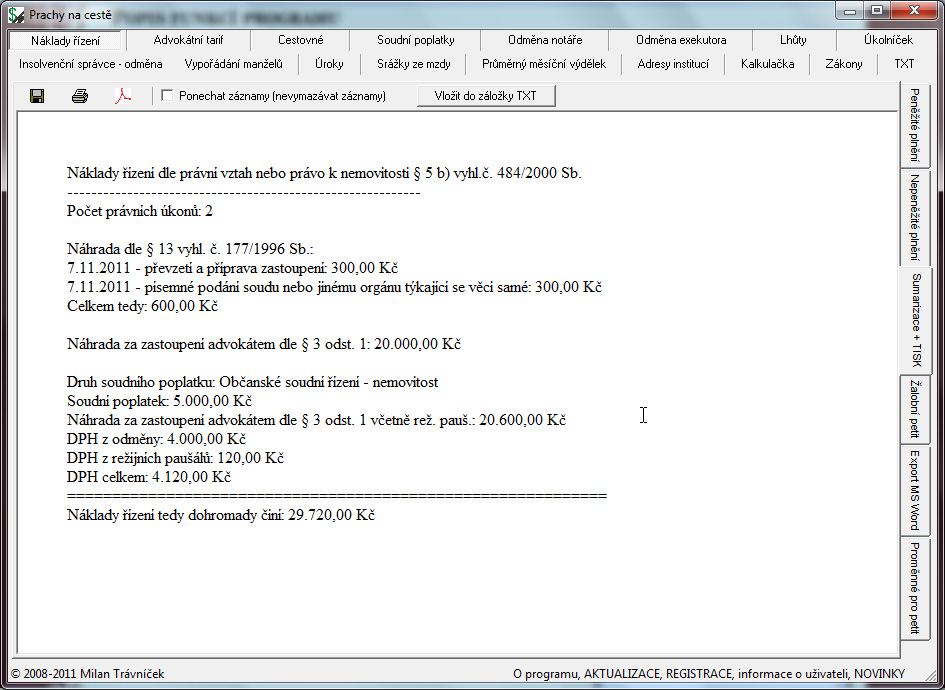This screenshot has height=690, width=945.
Task: Select 'Insolvenční správce - odměna' tab
Action: coord(90,64)
